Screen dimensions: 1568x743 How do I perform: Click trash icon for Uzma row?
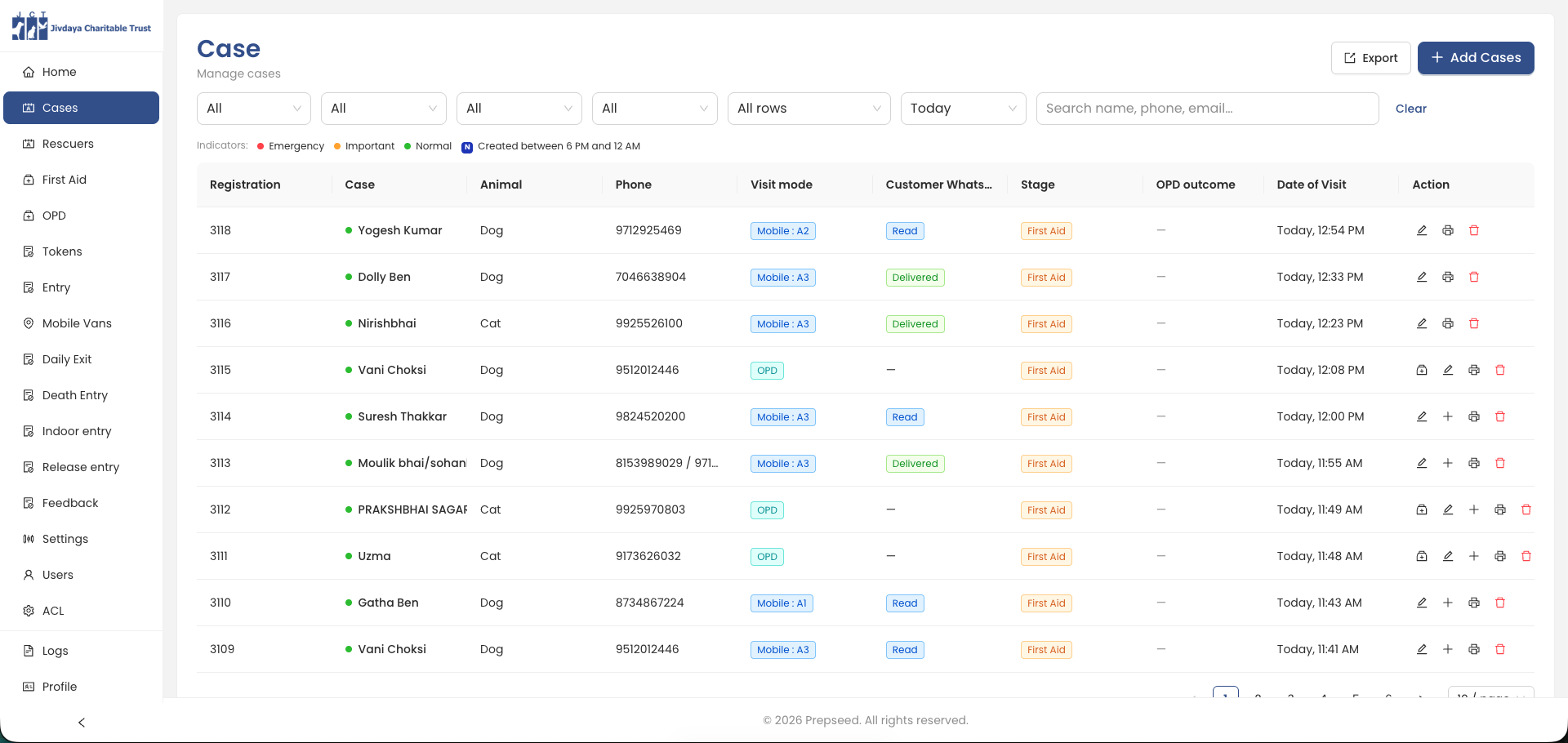[x=1526, y=556]
